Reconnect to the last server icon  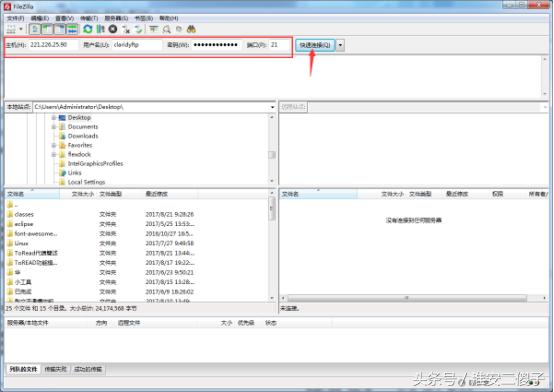[138, 29]
